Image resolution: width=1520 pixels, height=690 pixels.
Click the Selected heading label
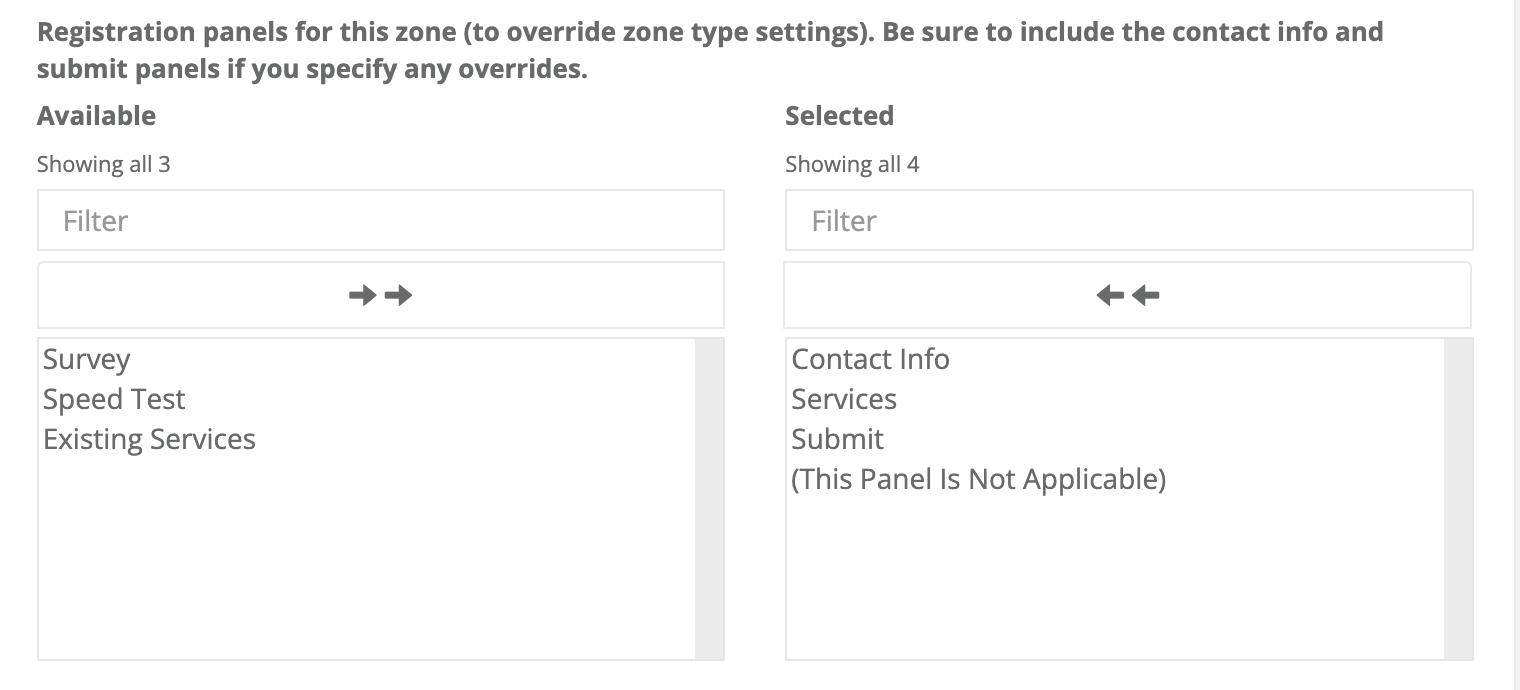pos(839,115)
